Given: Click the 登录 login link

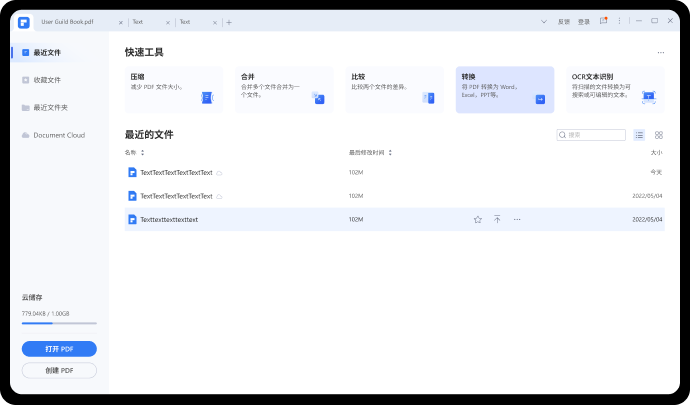Looking at the screenshot, I should point(584,22).
